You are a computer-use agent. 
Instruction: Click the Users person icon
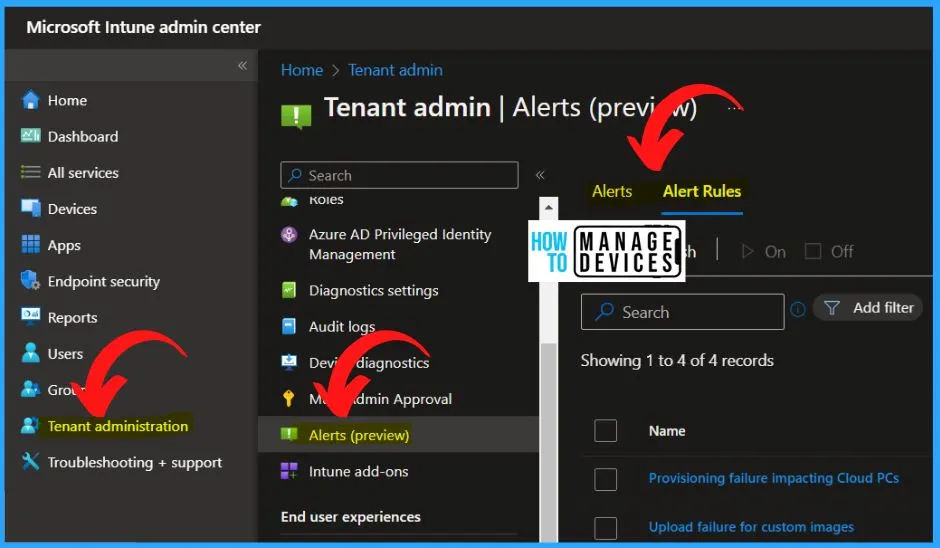[x=30, y=353]
